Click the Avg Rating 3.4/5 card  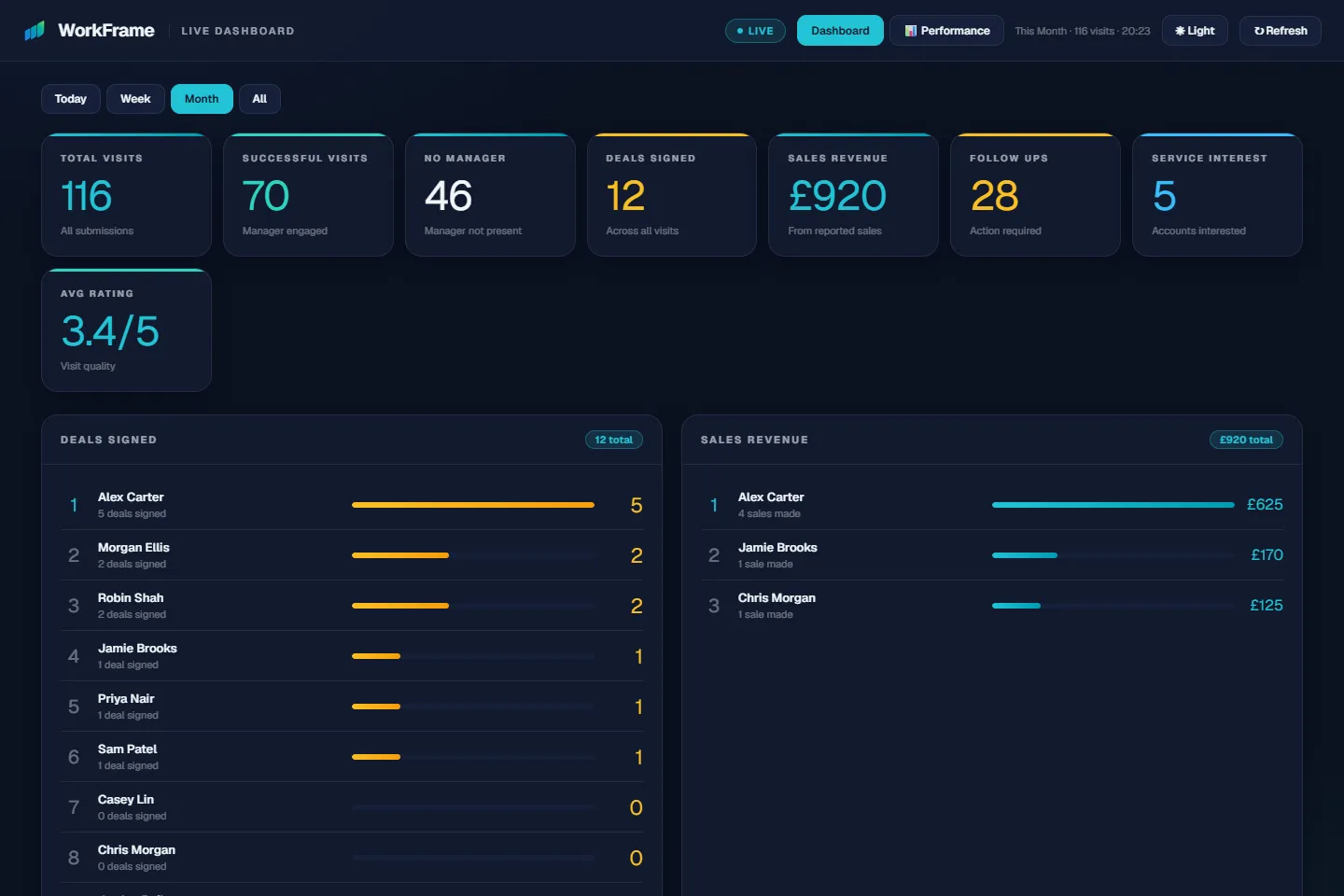click(x=126, y=330)
